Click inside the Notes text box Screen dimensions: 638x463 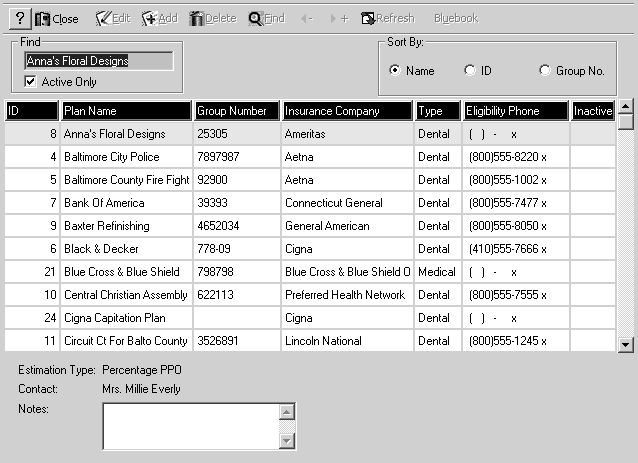click(191, 426)
